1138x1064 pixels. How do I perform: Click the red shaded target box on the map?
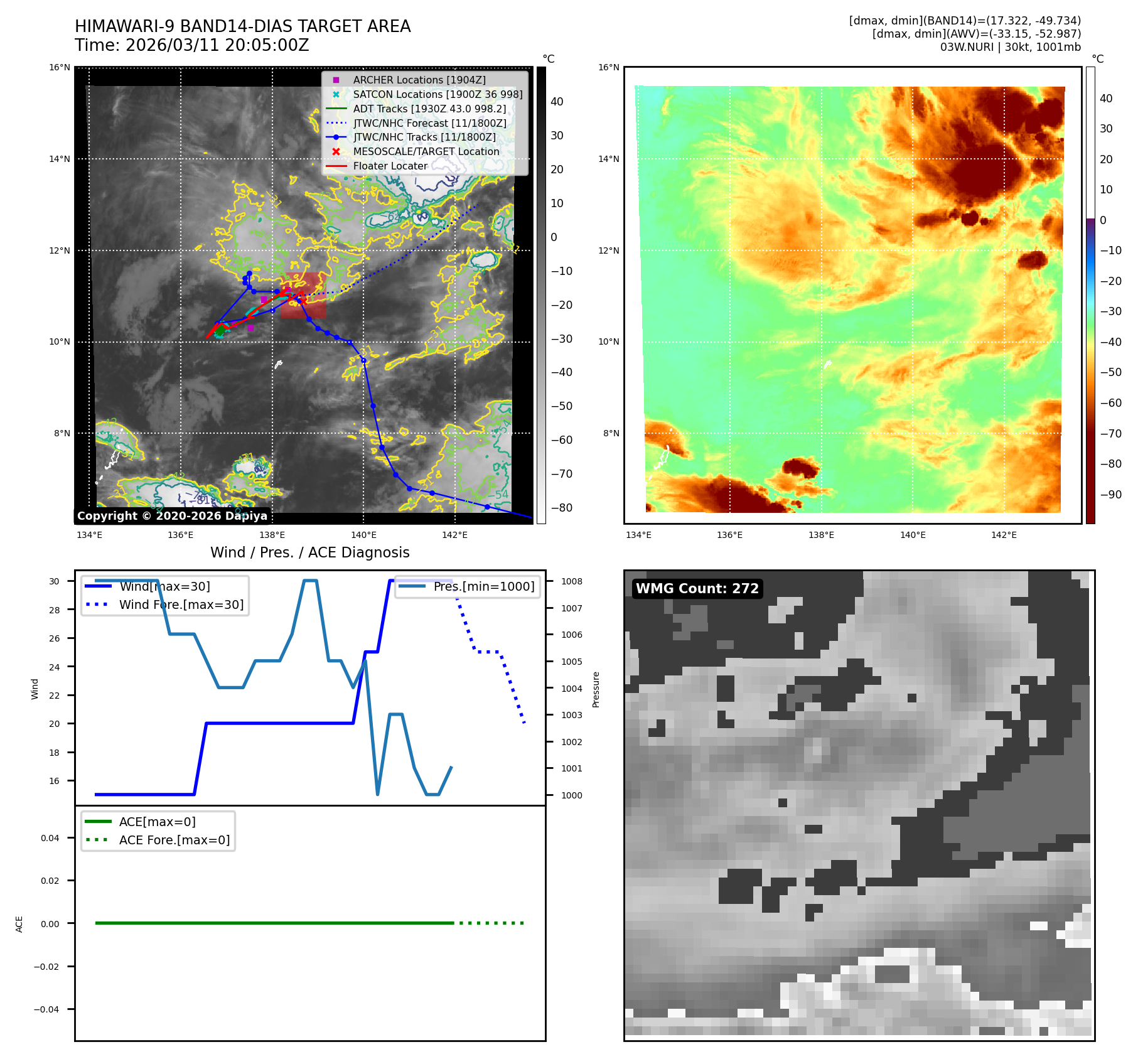click(304, 296)
